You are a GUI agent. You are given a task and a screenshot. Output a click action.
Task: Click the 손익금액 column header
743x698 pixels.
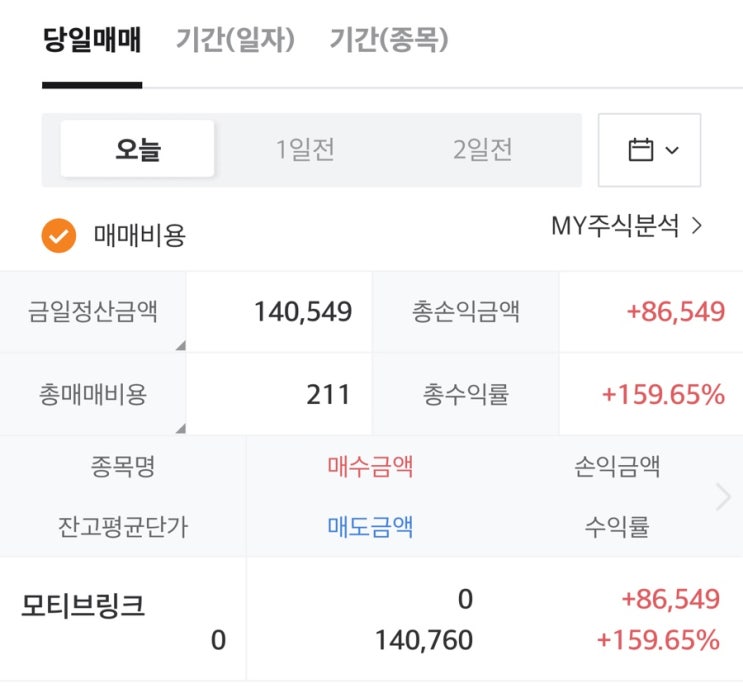tap(616, 466)
